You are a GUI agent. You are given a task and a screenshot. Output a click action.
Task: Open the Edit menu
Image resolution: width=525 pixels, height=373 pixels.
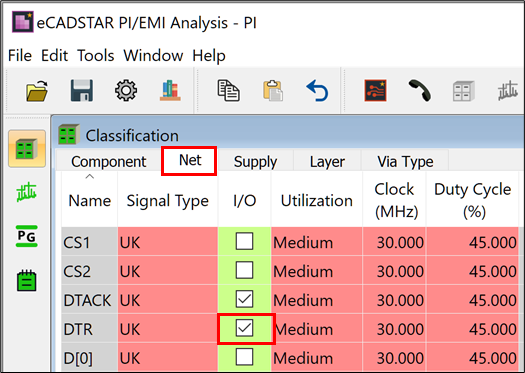[55, 55]
